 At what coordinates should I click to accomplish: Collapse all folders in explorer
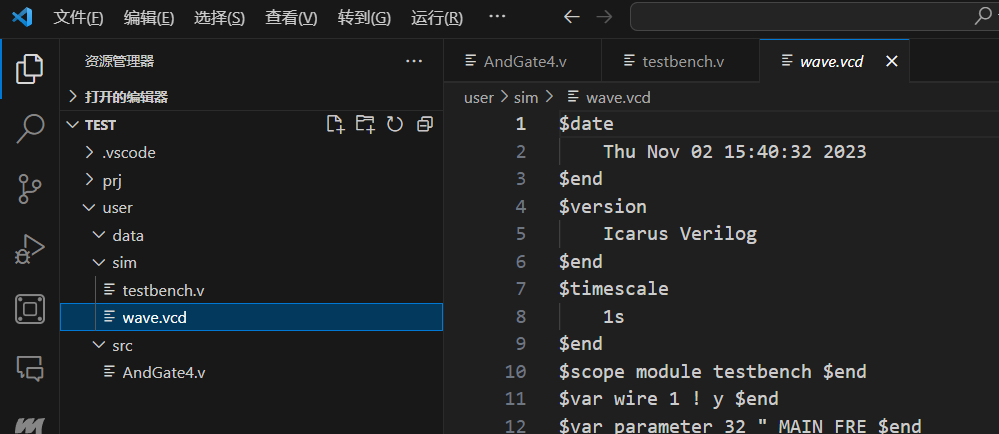point(425,124)
